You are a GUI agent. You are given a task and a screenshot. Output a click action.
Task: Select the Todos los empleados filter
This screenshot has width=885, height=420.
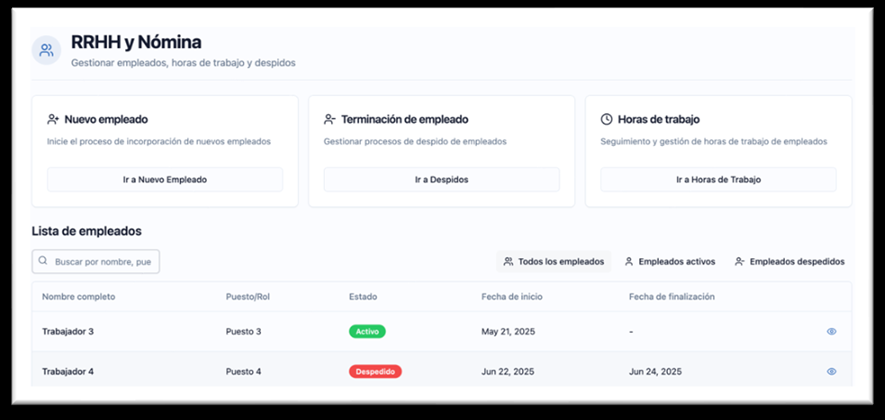[553, 262]
